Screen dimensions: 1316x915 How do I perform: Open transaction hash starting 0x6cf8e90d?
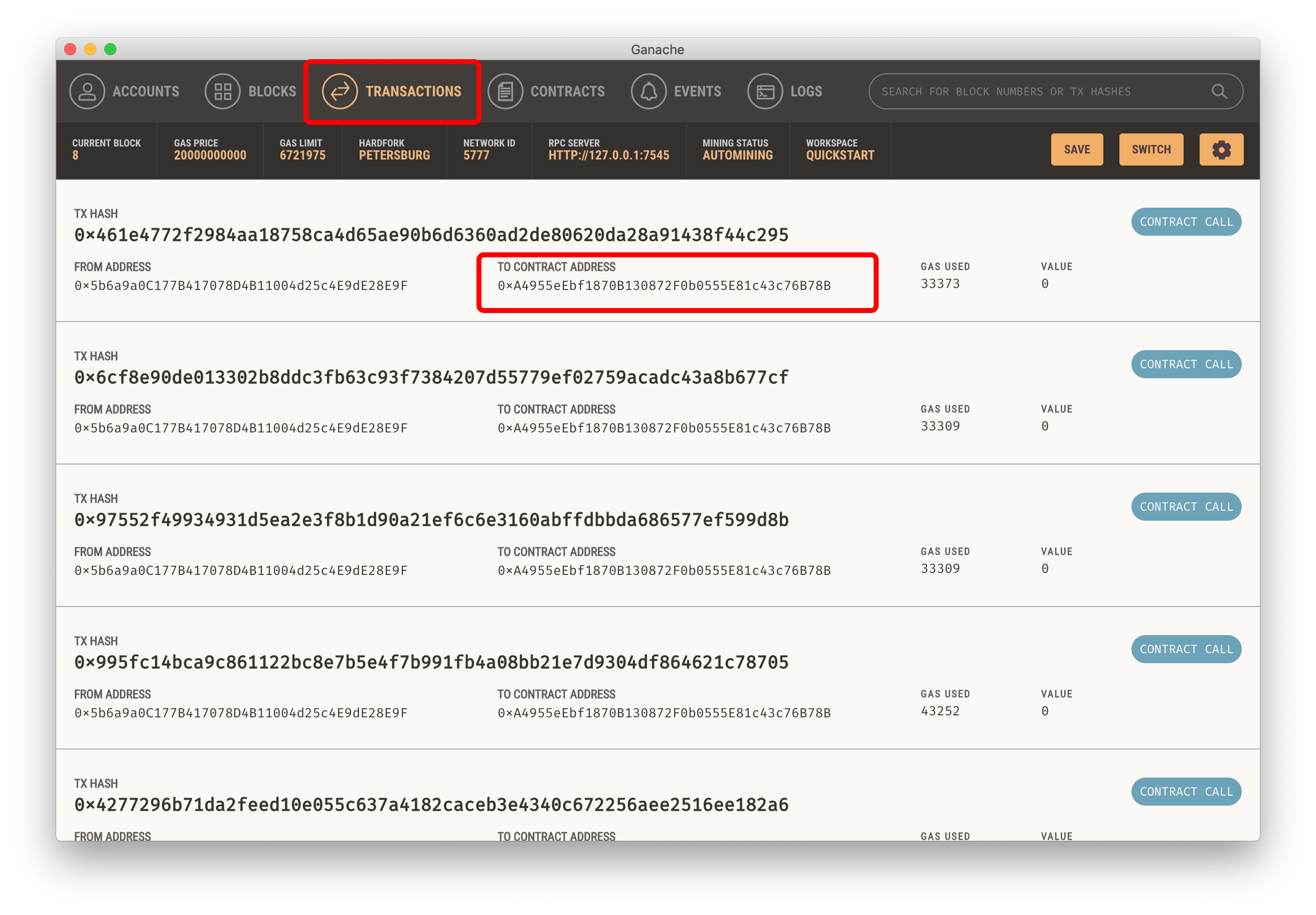[431, 377]
